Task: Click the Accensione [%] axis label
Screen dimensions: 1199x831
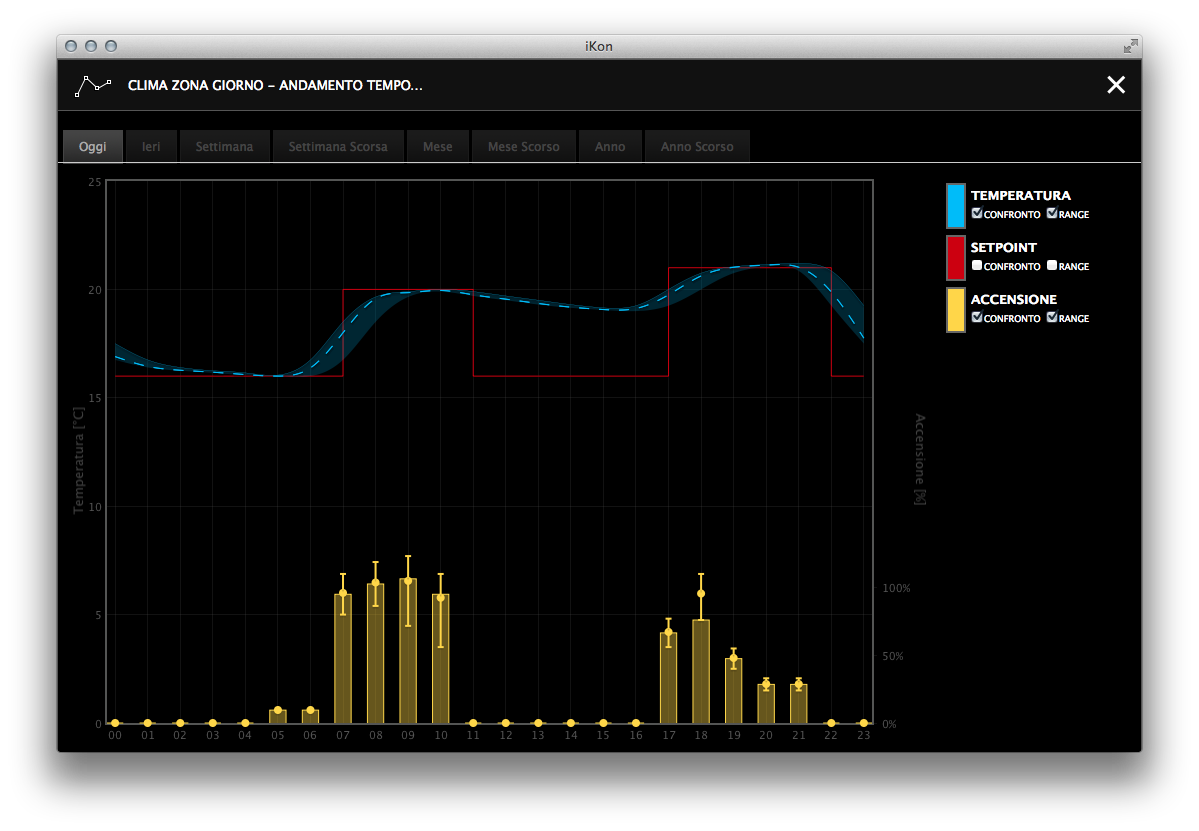Action: (920, 459)
